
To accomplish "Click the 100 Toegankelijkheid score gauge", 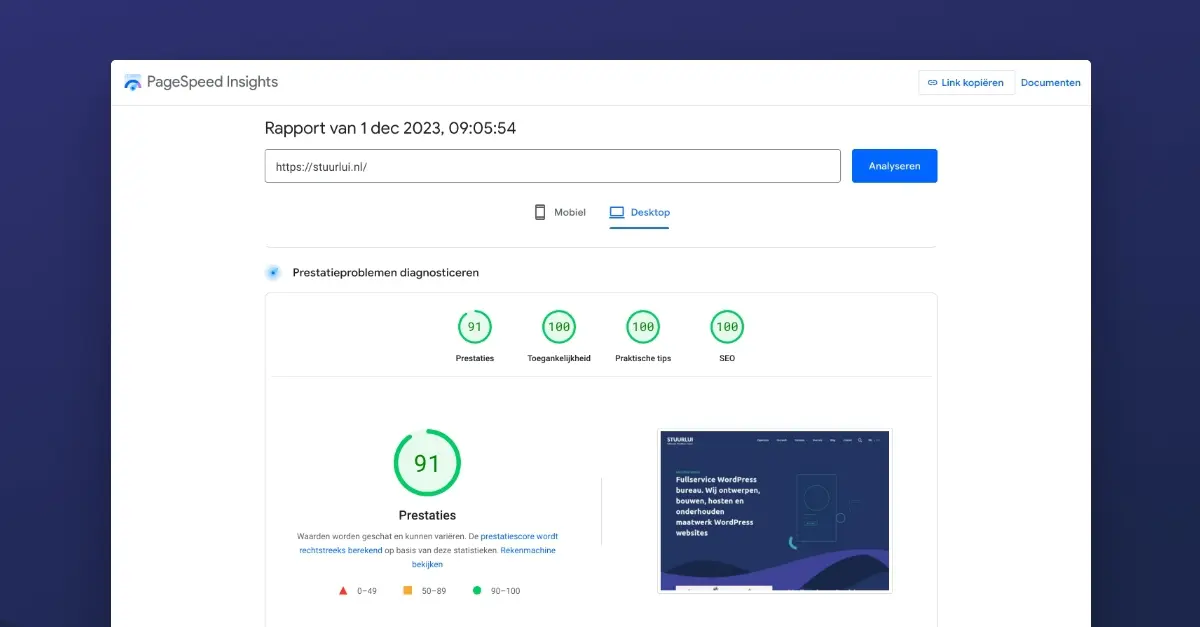I will click(x=558, y=326).
